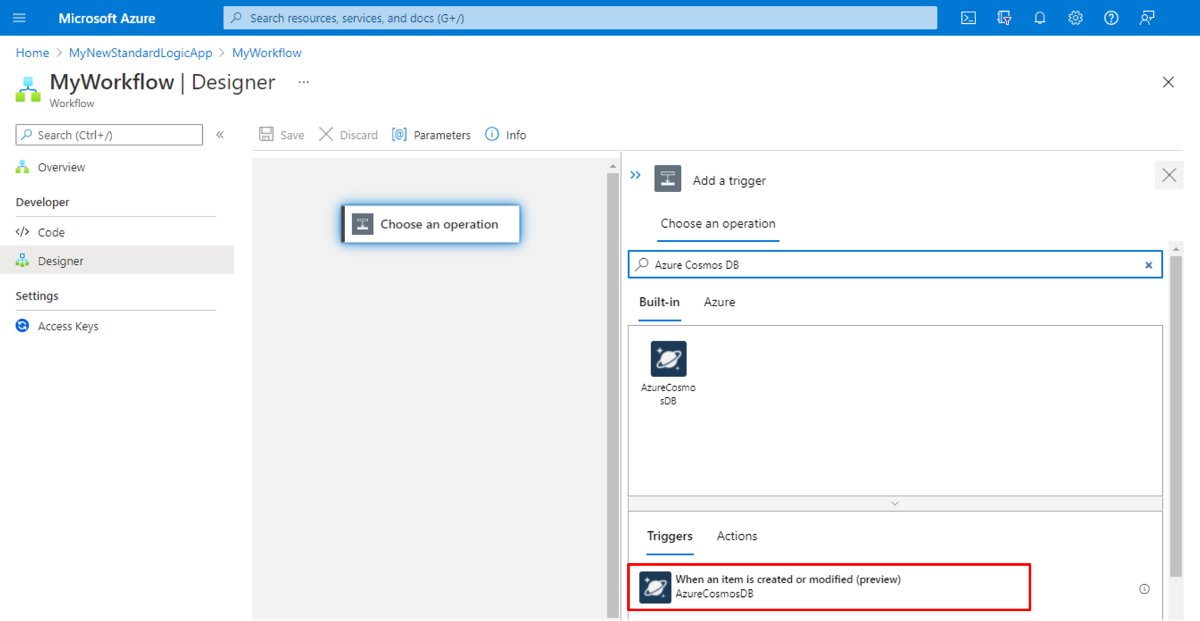Viewport: 1200px width, 621px height.
Task: Open the ellipsis more options next to Designer
Action: click(304, 82)
